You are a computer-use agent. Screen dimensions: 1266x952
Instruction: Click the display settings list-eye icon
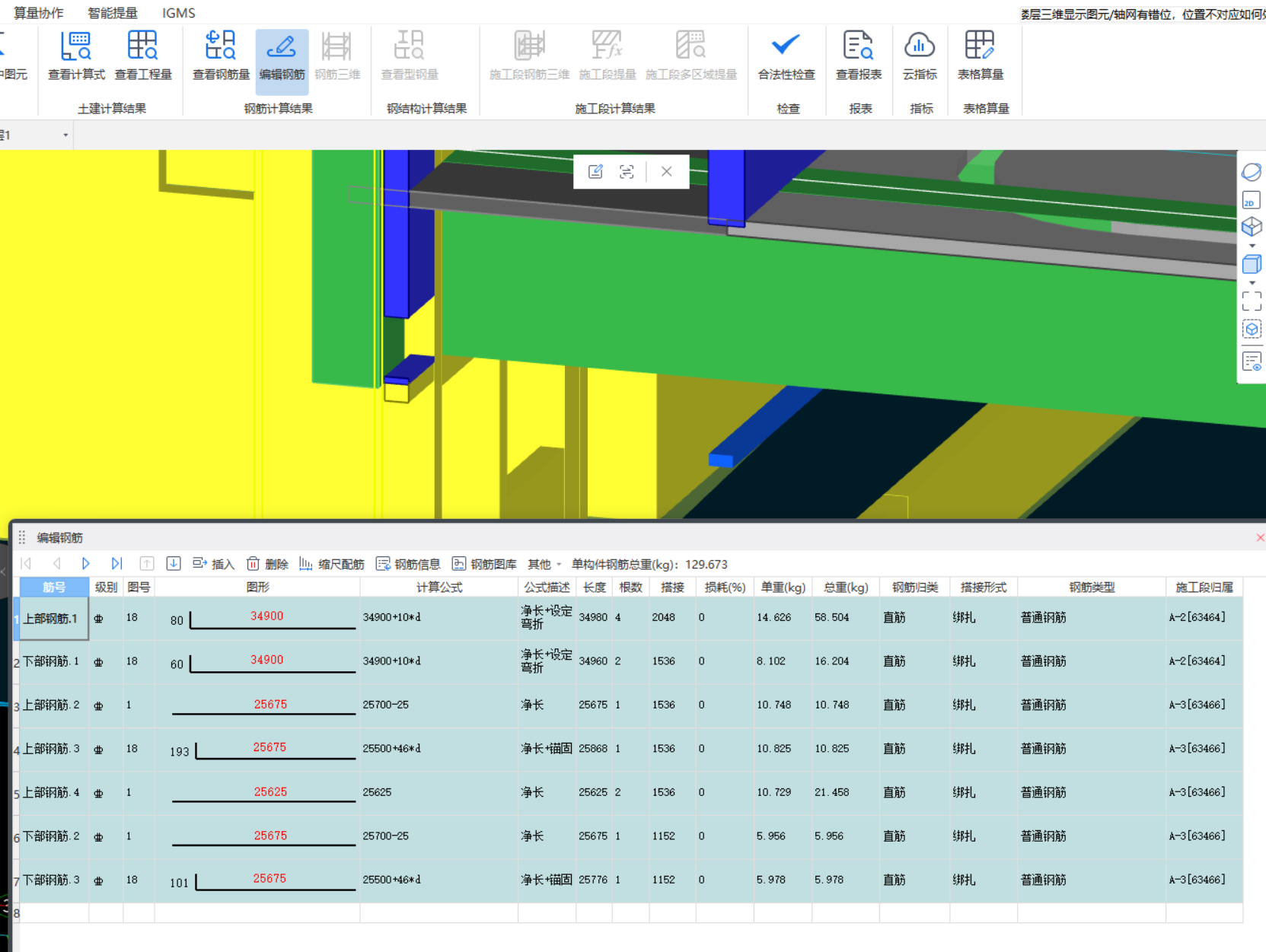point(1252,361)
